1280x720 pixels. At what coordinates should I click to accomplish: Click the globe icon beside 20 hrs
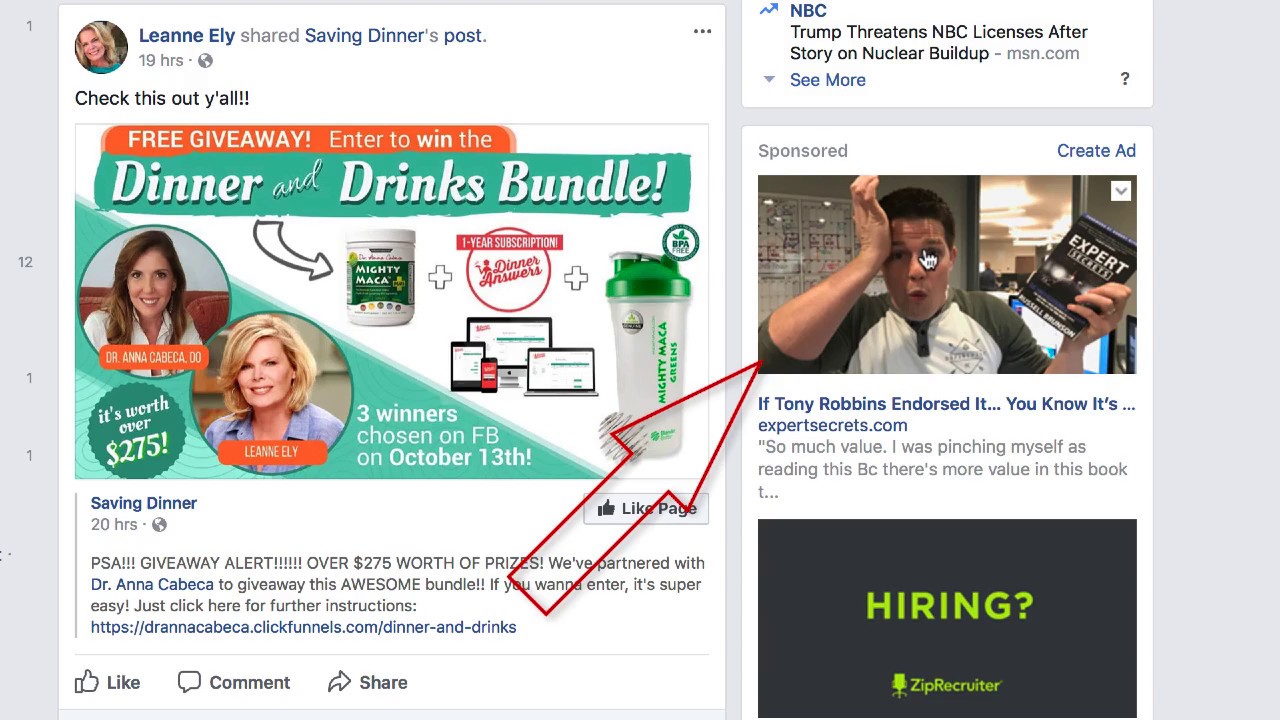coord(159,525)
